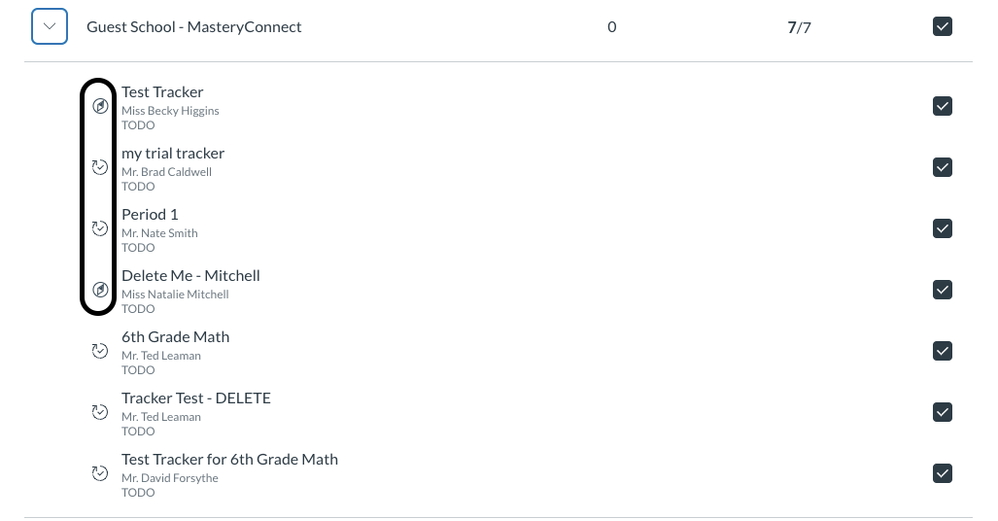Deselect the Tracker Test - DELETE checkbox
The height and width of the screenshot is (521, 998).
[x=942, y=412]
